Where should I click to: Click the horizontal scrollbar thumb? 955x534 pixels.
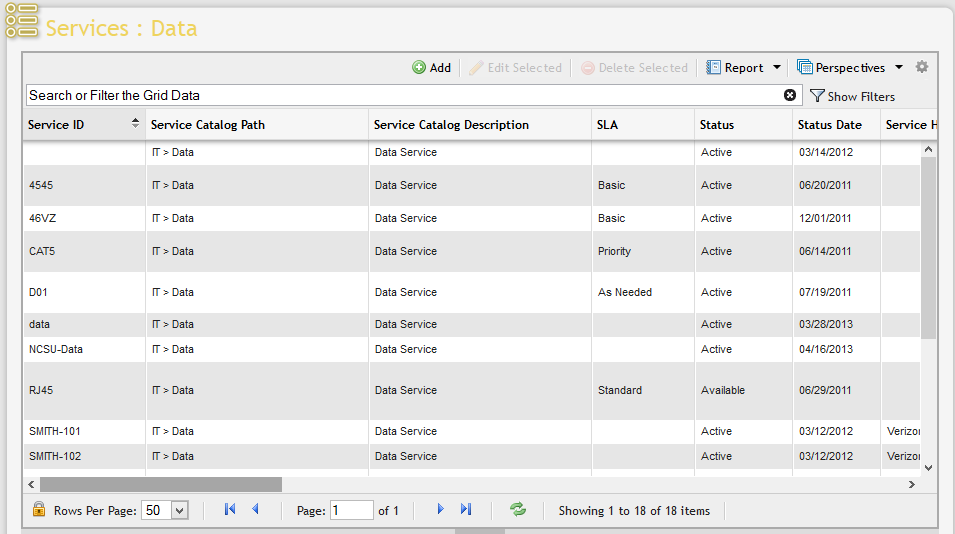(161, 485)
